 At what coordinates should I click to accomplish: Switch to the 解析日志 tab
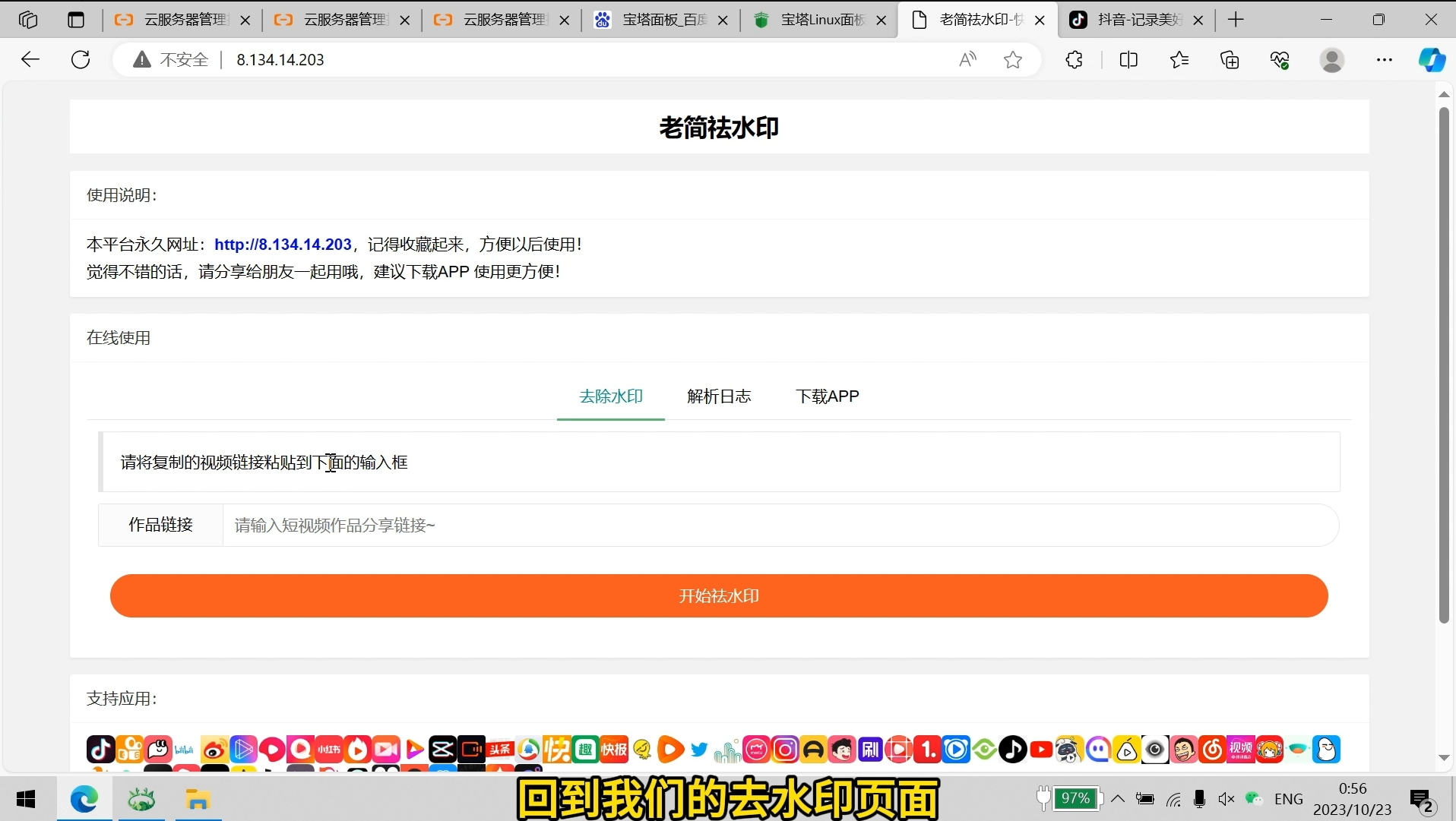[x=718, y=396]
